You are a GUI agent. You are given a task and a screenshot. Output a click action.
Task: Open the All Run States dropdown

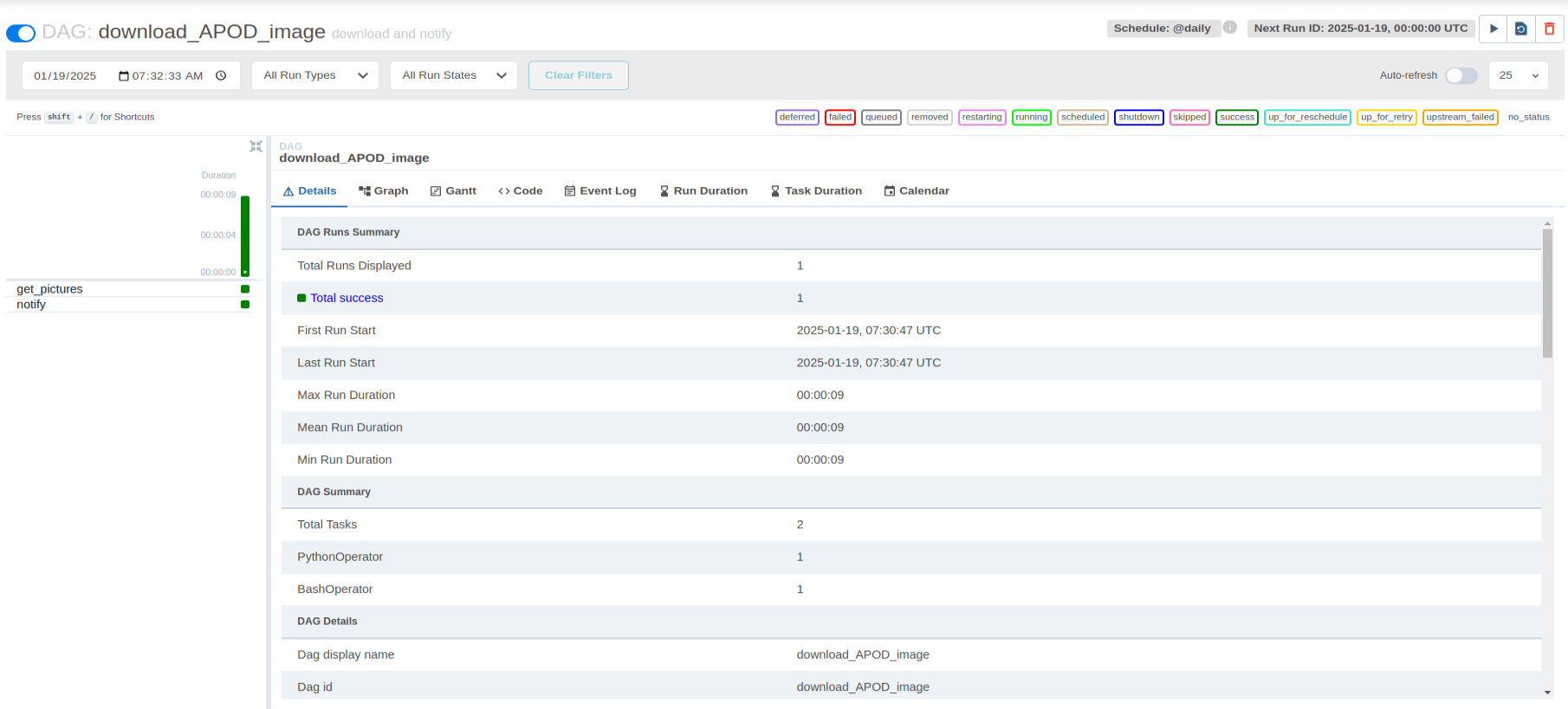coord(454,75)
